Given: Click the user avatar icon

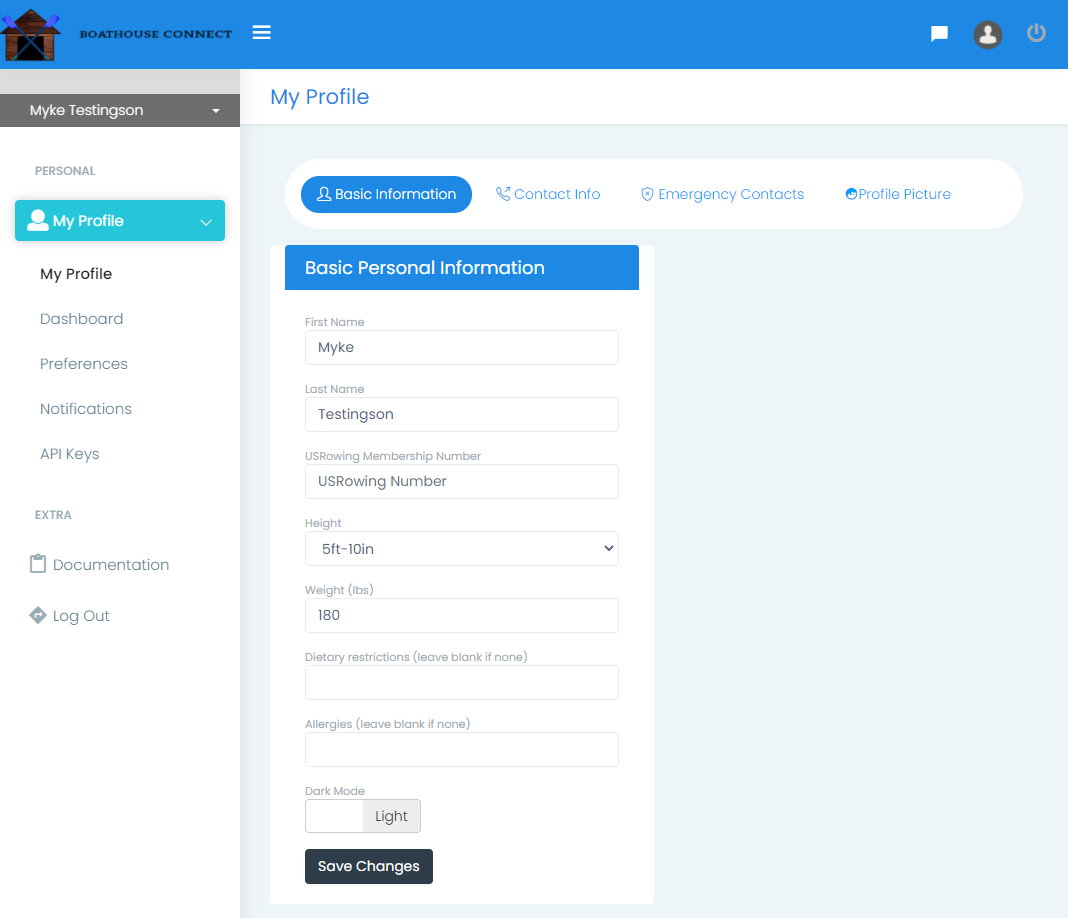Looking at the screenshot, I should point(988,34).
